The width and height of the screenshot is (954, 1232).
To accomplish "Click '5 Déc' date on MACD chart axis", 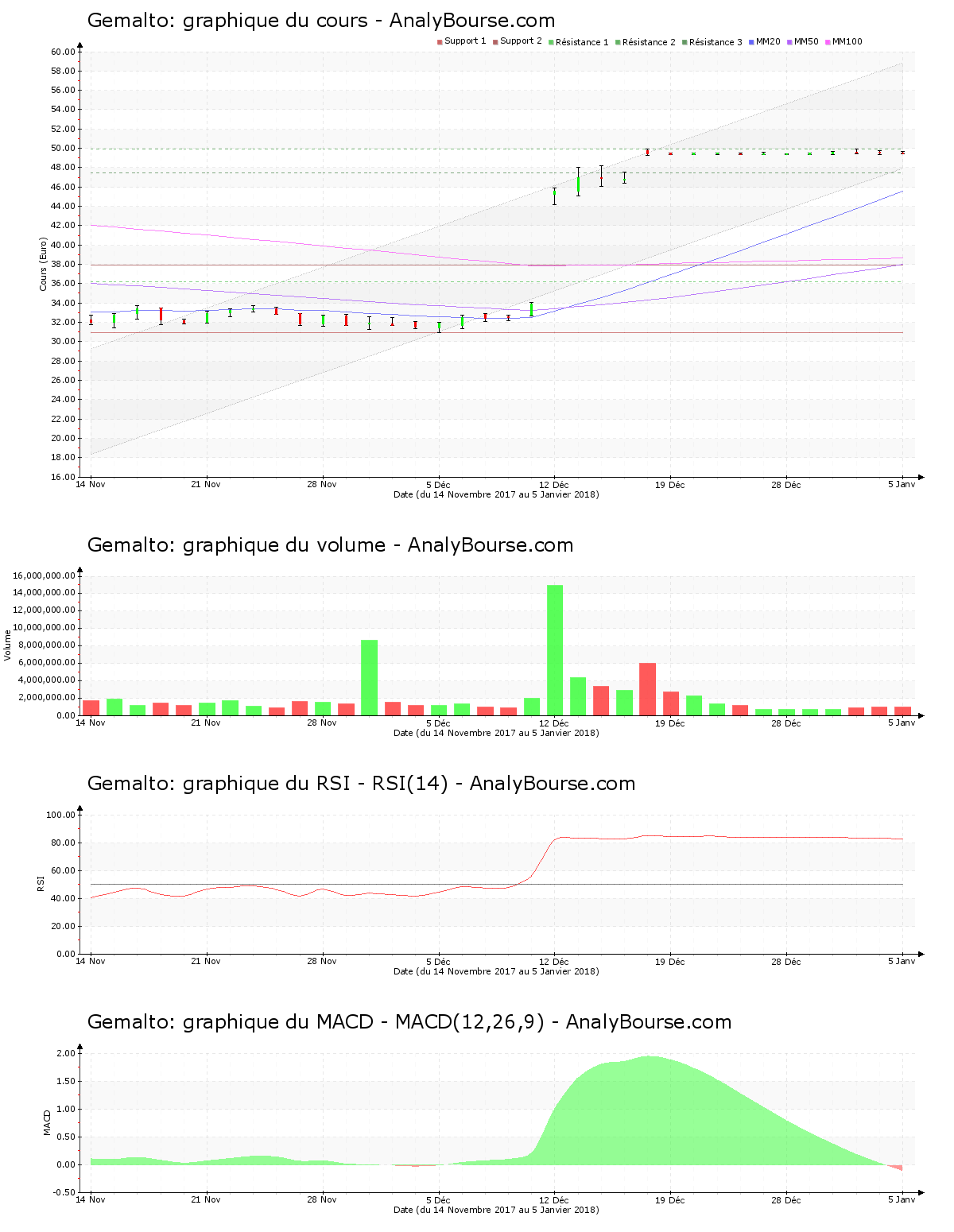I will [438, 1200].
